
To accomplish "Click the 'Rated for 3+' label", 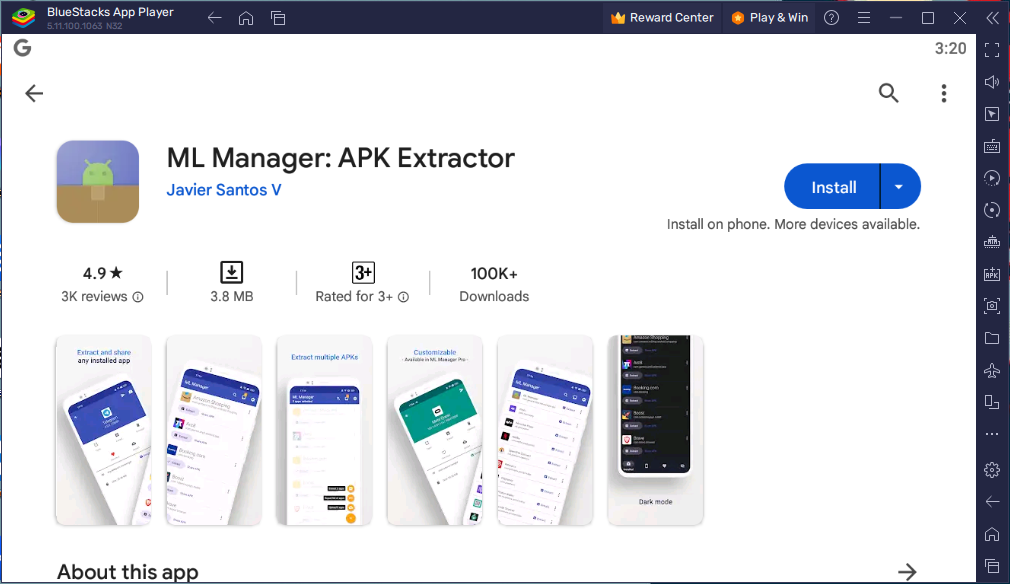I will (354, 297).
